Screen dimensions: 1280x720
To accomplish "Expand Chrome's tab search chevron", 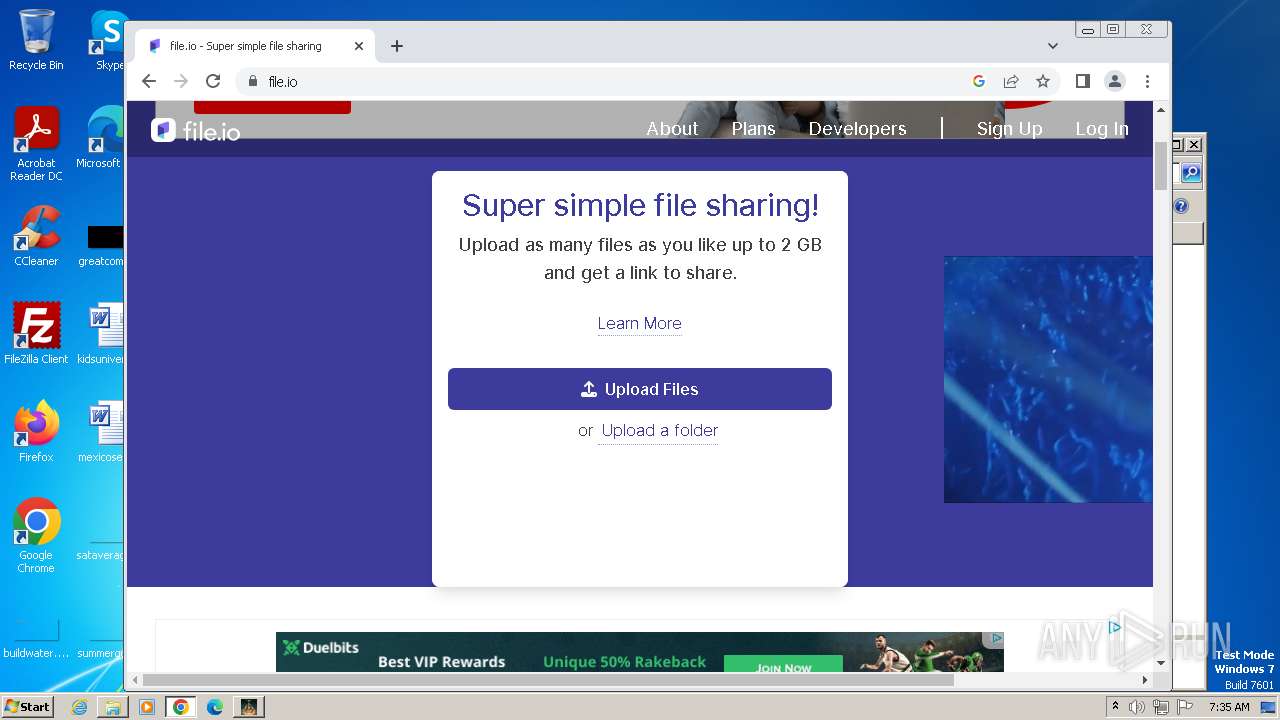I will pyautogui.click(x=1052, y=46).
